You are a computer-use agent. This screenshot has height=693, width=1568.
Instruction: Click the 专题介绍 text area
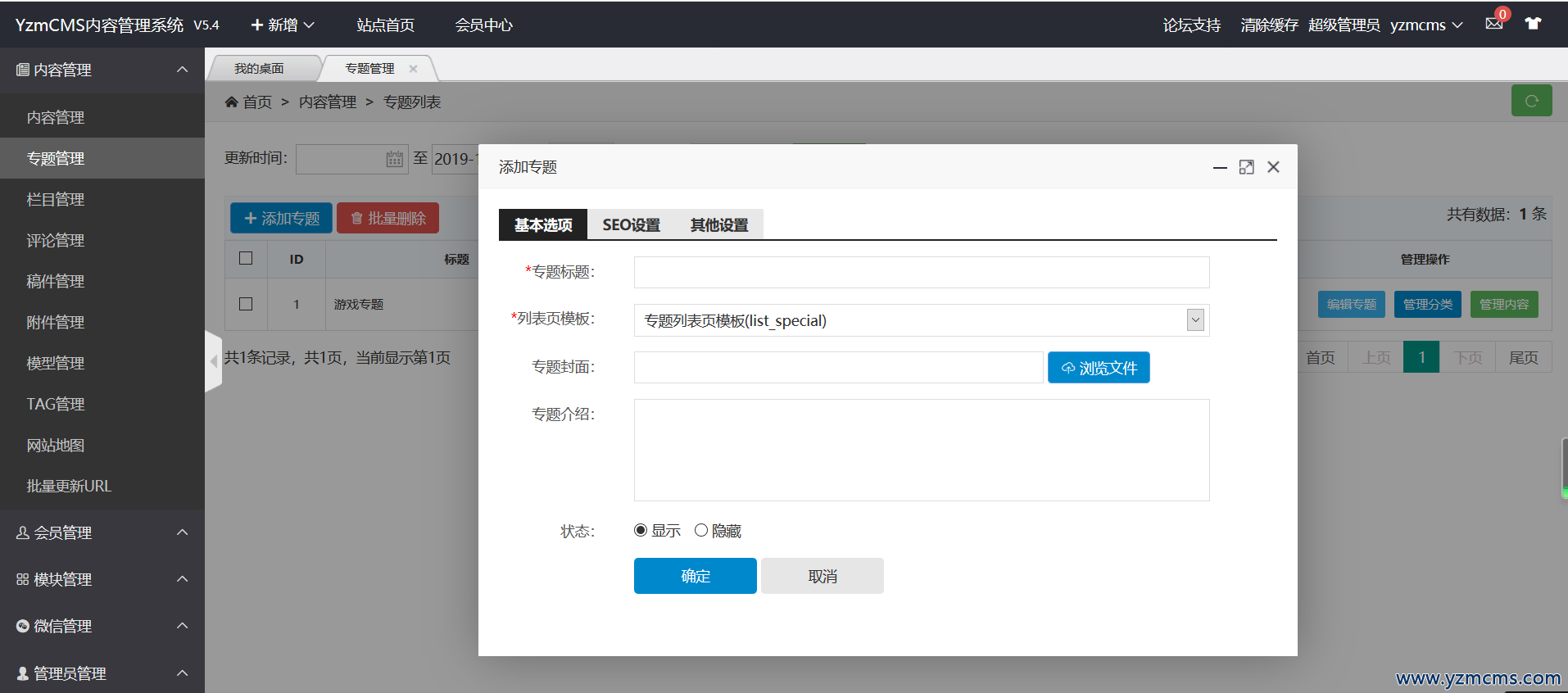click(x=921, y=450)
